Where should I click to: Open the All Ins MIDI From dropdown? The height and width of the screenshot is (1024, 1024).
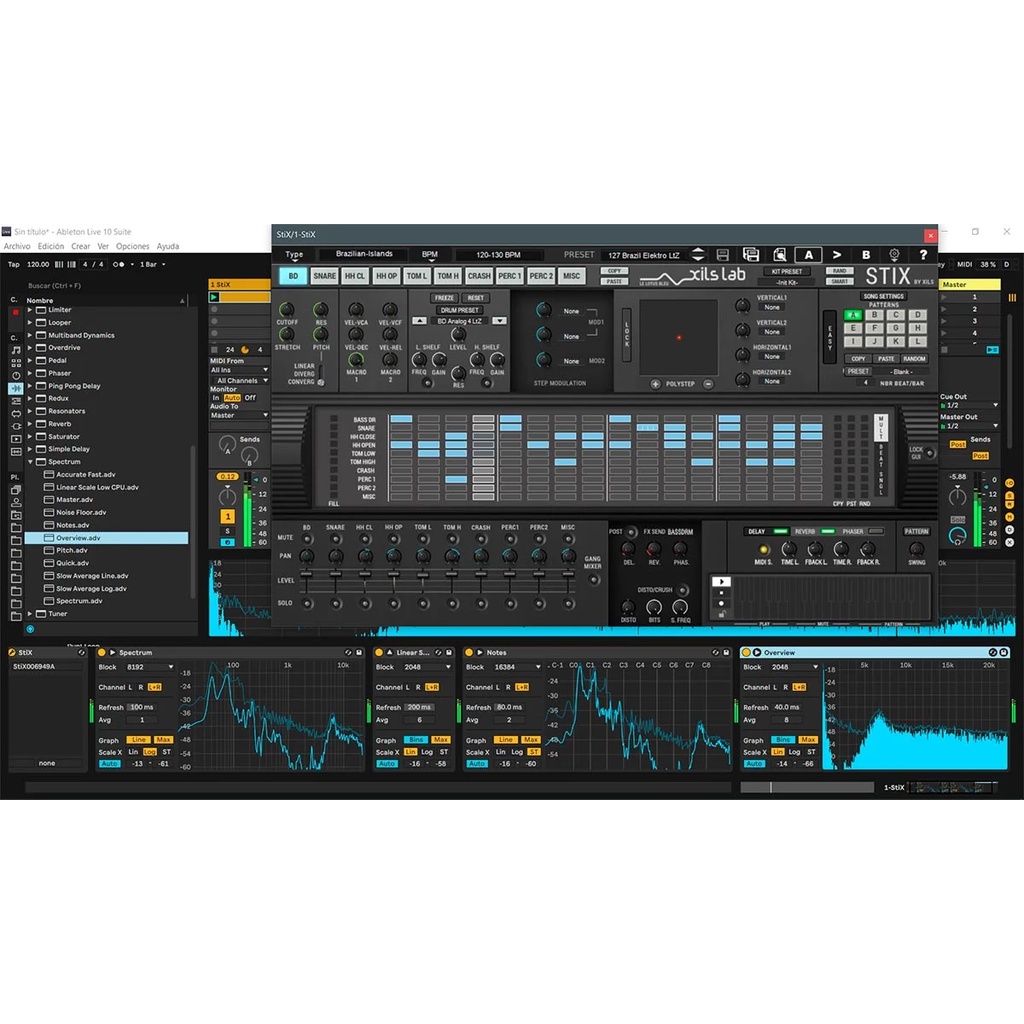[x=240, y=370]
